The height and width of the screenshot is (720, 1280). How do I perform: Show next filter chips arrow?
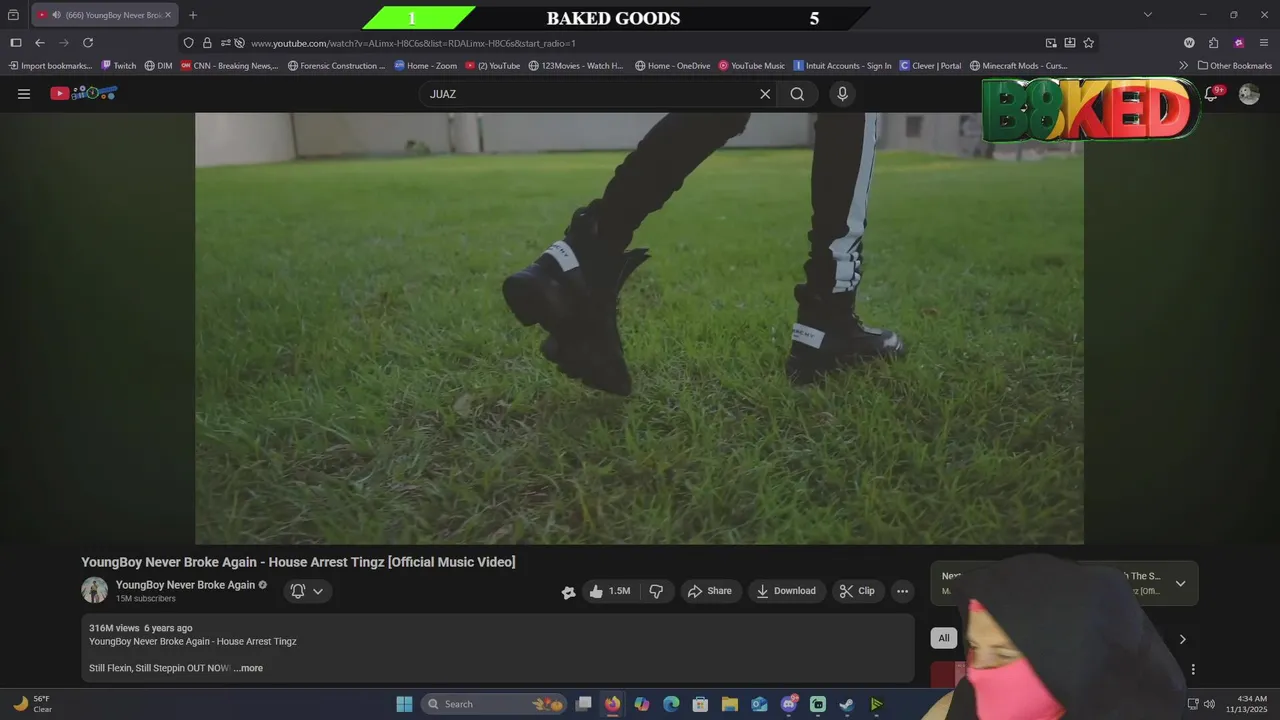[1182, 639]
